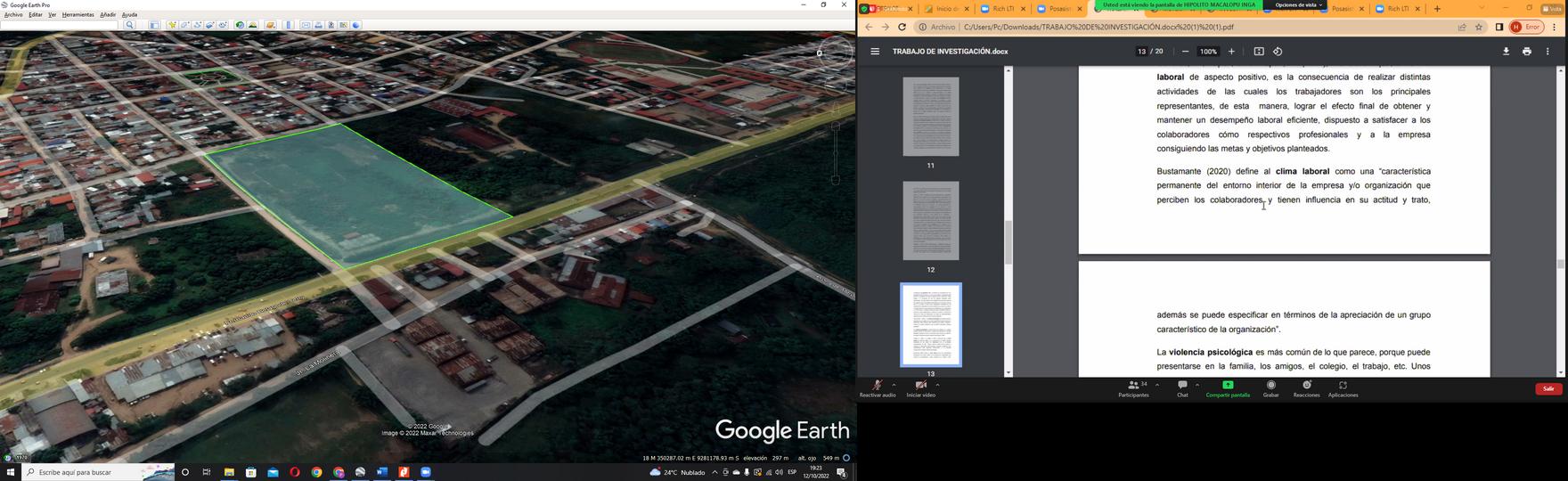Print the PDF document
The height and width of the screenshot is (481, 1568).
coord(1527,52)
